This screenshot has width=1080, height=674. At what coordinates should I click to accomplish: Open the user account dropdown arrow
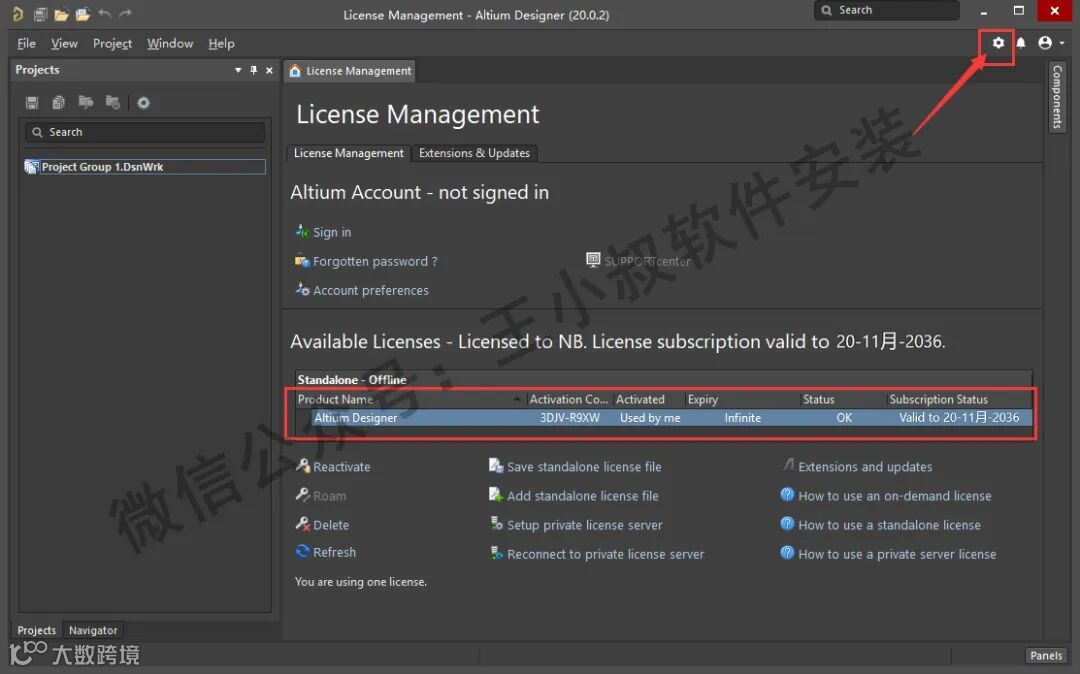pos(1062,43)
